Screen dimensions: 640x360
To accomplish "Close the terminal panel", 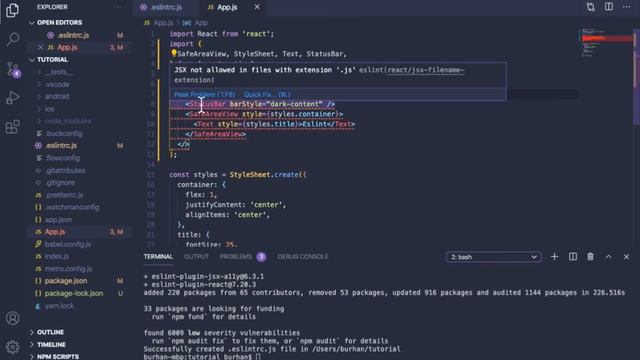I will tap(627, 257).
